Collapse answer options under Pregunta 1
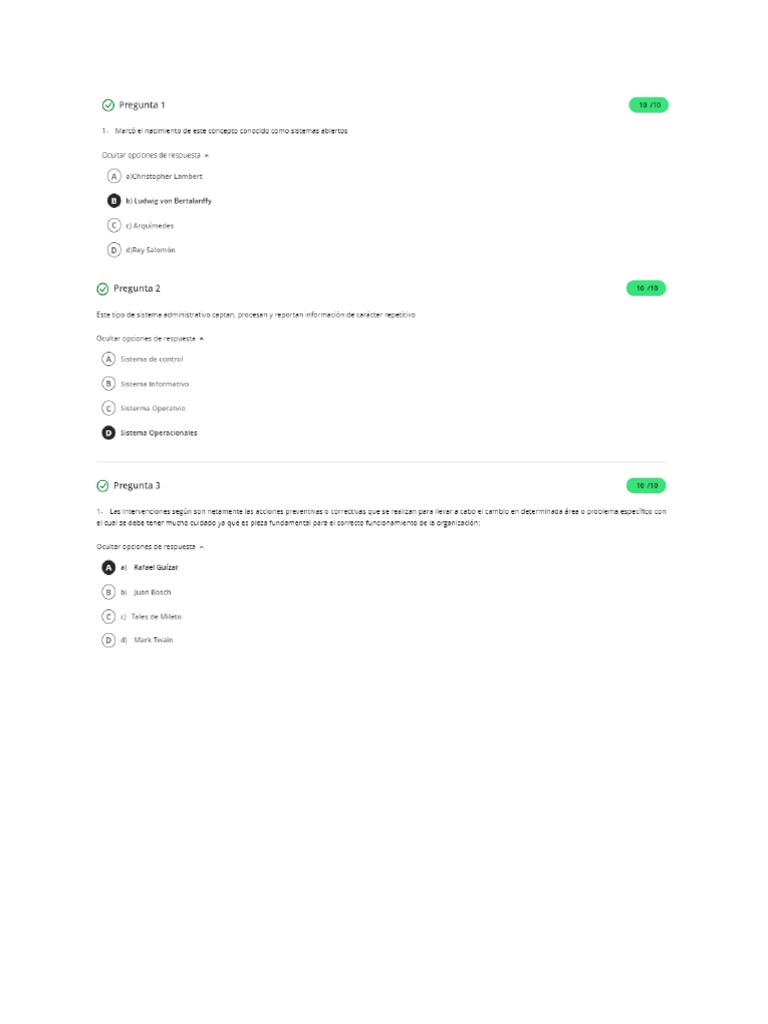The height and width of the screenshot is (1024, 768). click(155, 155)
